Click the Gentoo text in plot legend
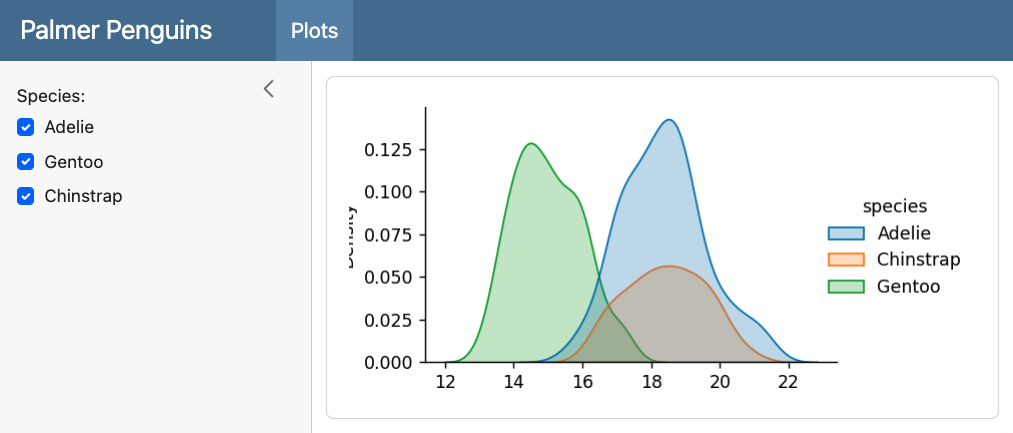1013x433 pixels. point(908,287)
